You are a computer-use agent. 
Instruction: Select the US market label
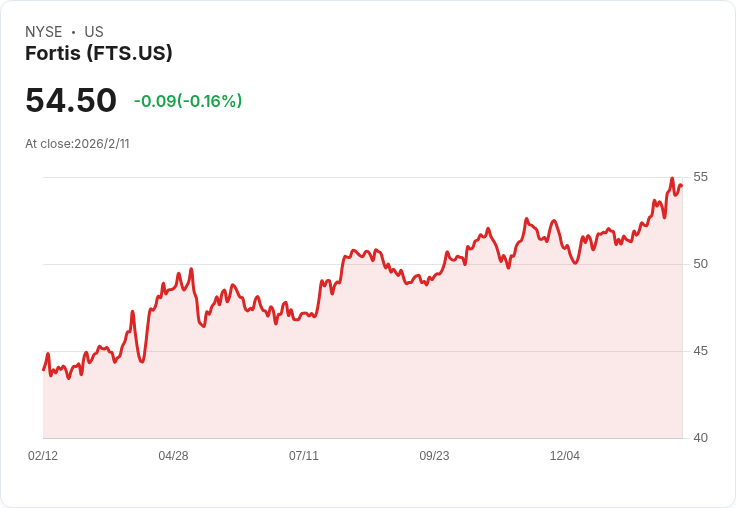point(94,32)
